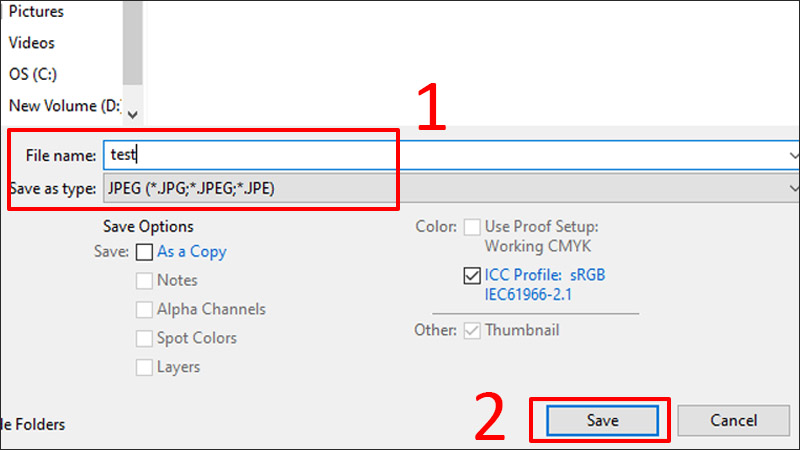Collapse the folder pane with Hide Folders
The height and width of the screenshot is (450, 800).
[34, 425]
